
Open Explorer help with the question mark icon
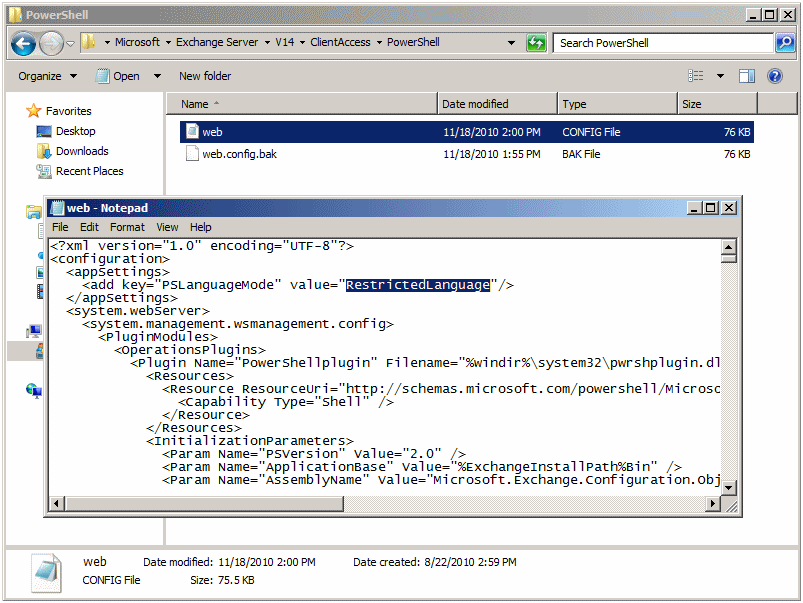coord(775,76)
